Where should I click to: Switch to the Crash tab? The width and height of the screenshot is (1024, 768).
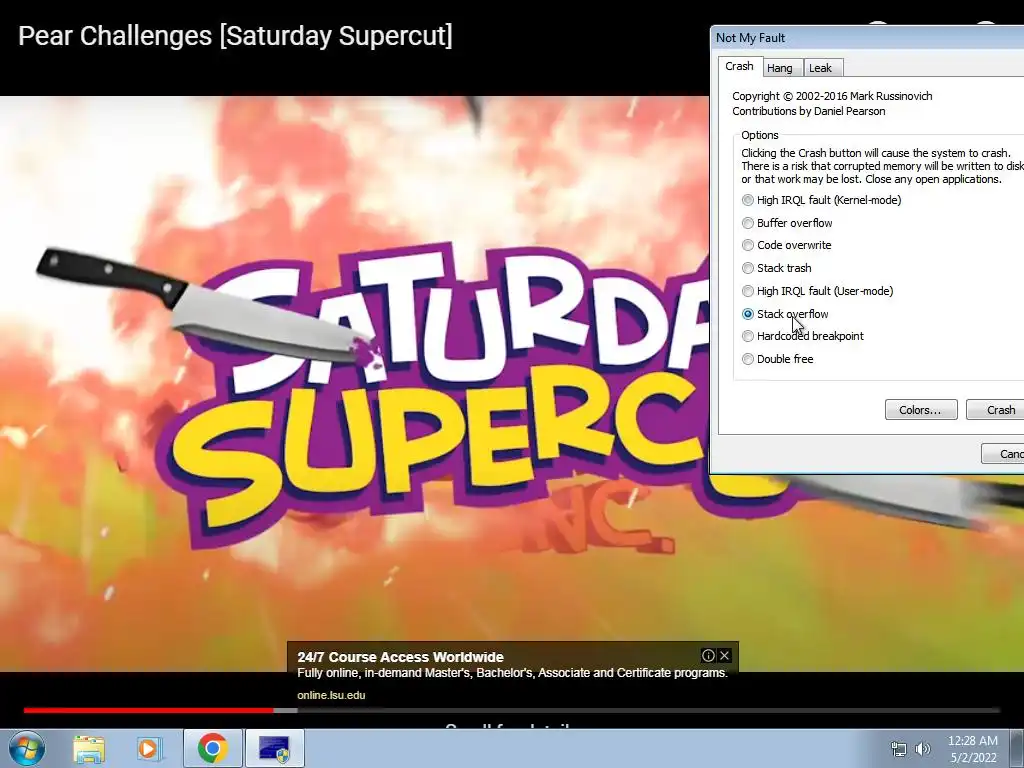click(740, 66)
